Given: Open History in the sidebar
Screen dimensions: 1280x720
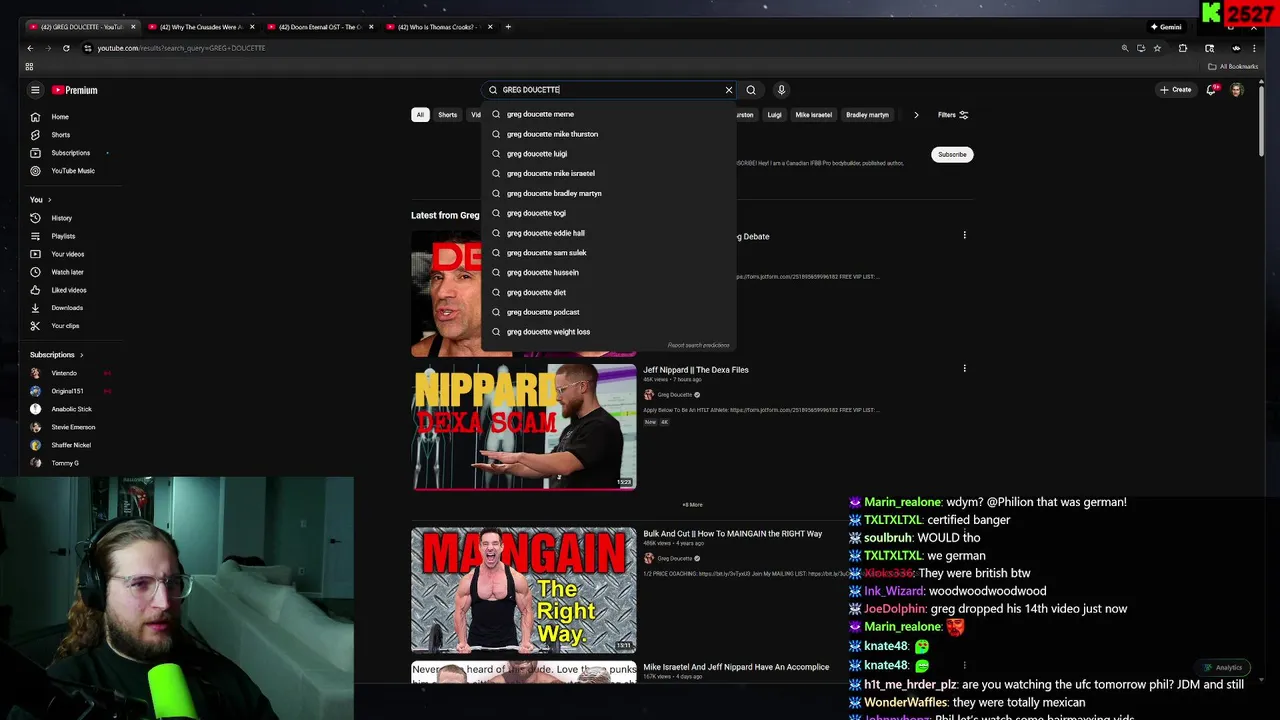Looking at the screenshot, I should coord(61,218).
